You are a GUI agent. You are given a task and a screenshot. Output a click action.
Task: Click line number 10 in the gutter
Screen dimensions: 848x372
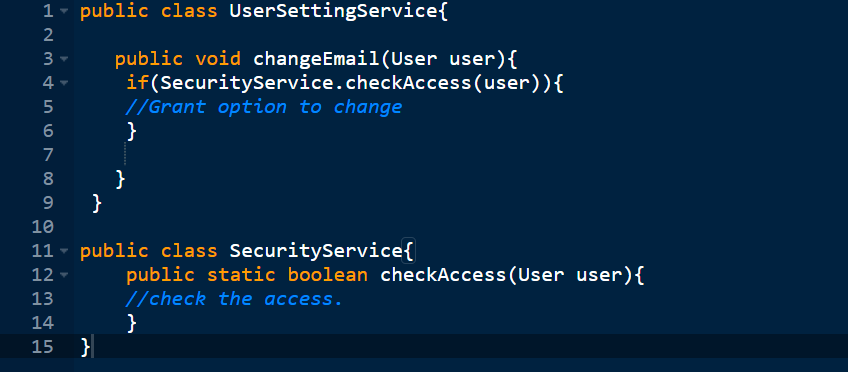[x=43, y=227]
